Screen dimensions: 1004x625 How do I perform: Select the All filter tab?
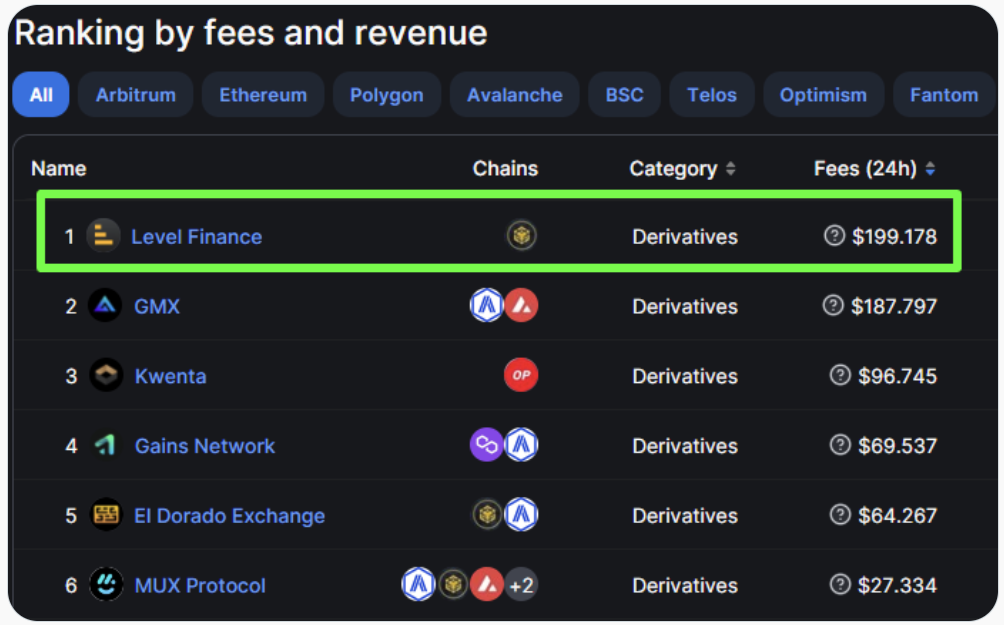point(41,95)
